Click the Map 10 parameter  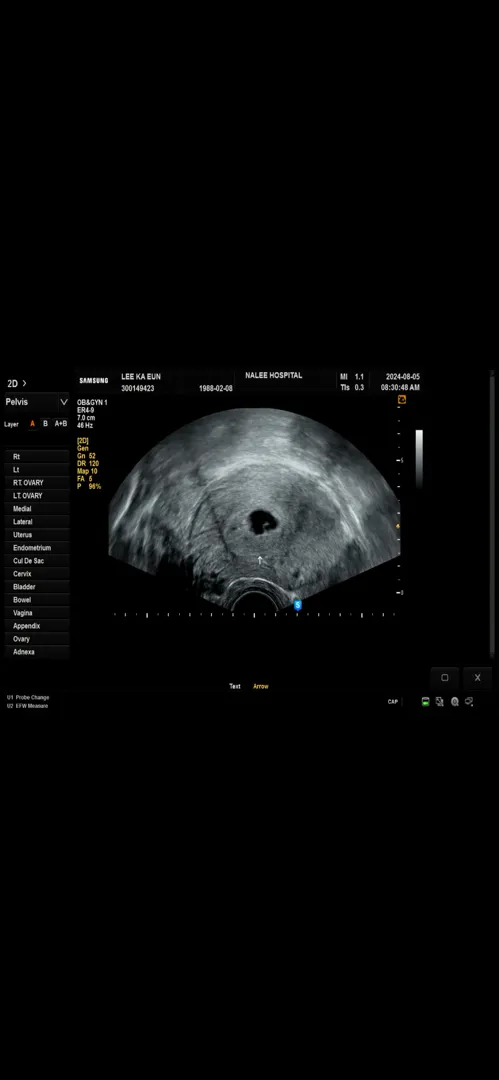pos(87,471)
